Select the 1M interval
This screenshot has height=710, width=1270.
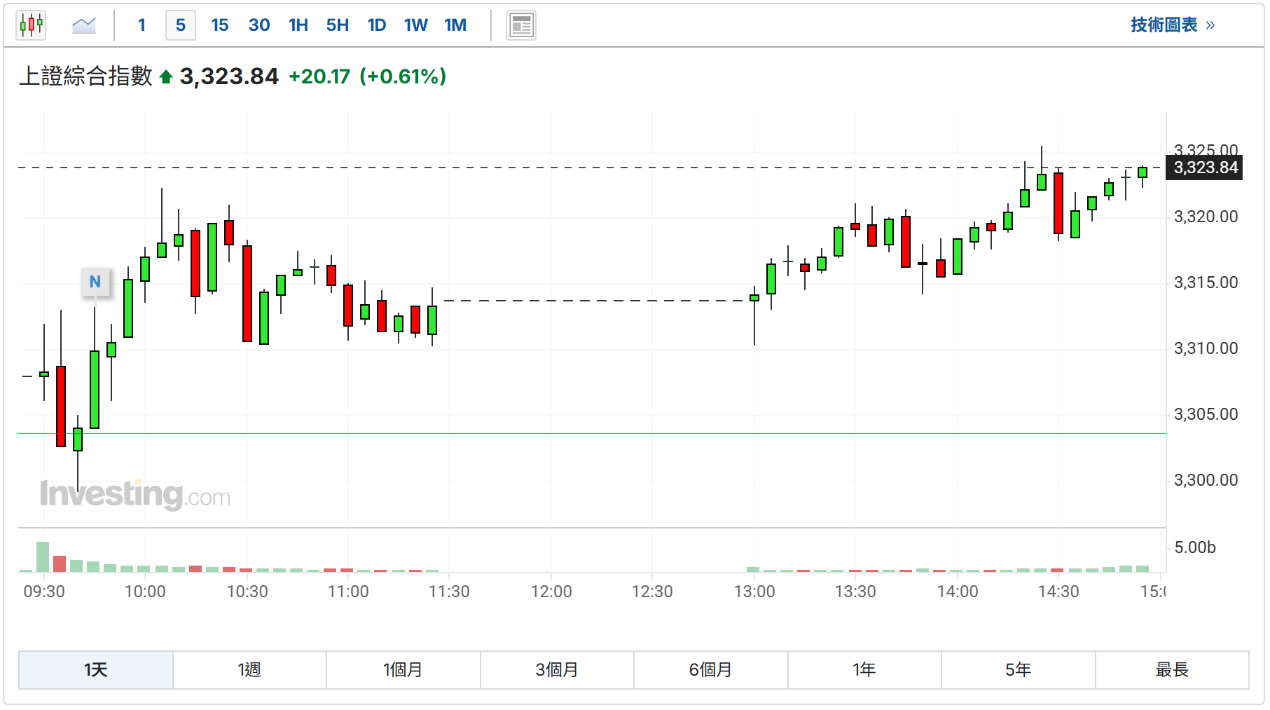(x=455, y=25)
